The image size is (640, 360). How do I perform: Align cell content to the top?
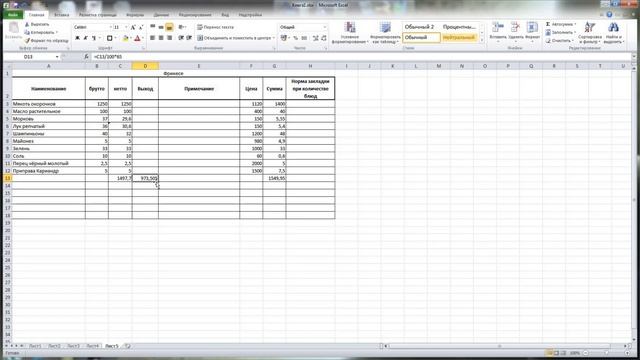pyautogui.click(x=153, y=27)
